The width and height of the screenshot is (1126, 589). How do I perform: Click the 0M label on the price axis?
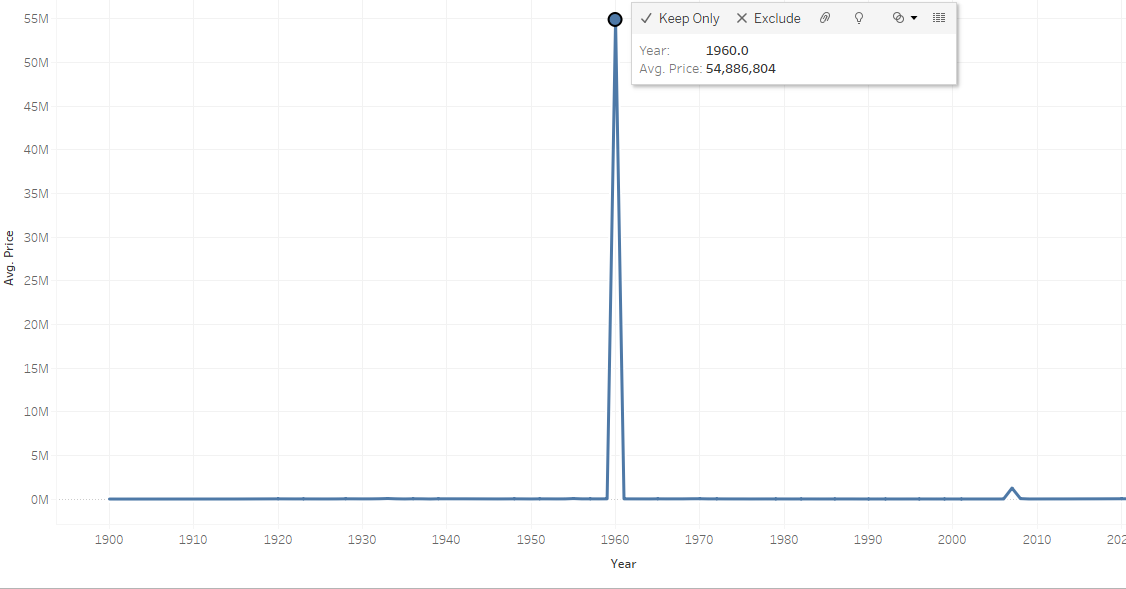click(x=39, y=499)
